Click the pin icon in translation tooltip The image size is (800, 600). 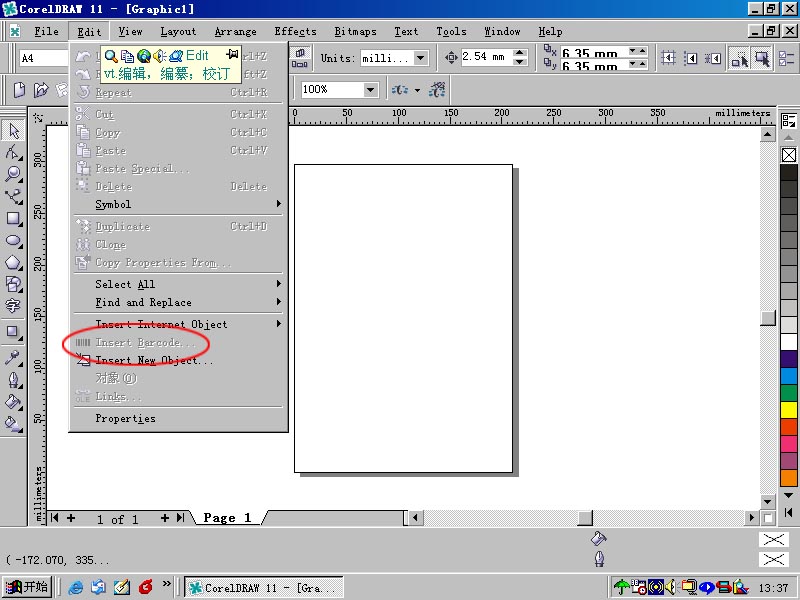(232, 54)
